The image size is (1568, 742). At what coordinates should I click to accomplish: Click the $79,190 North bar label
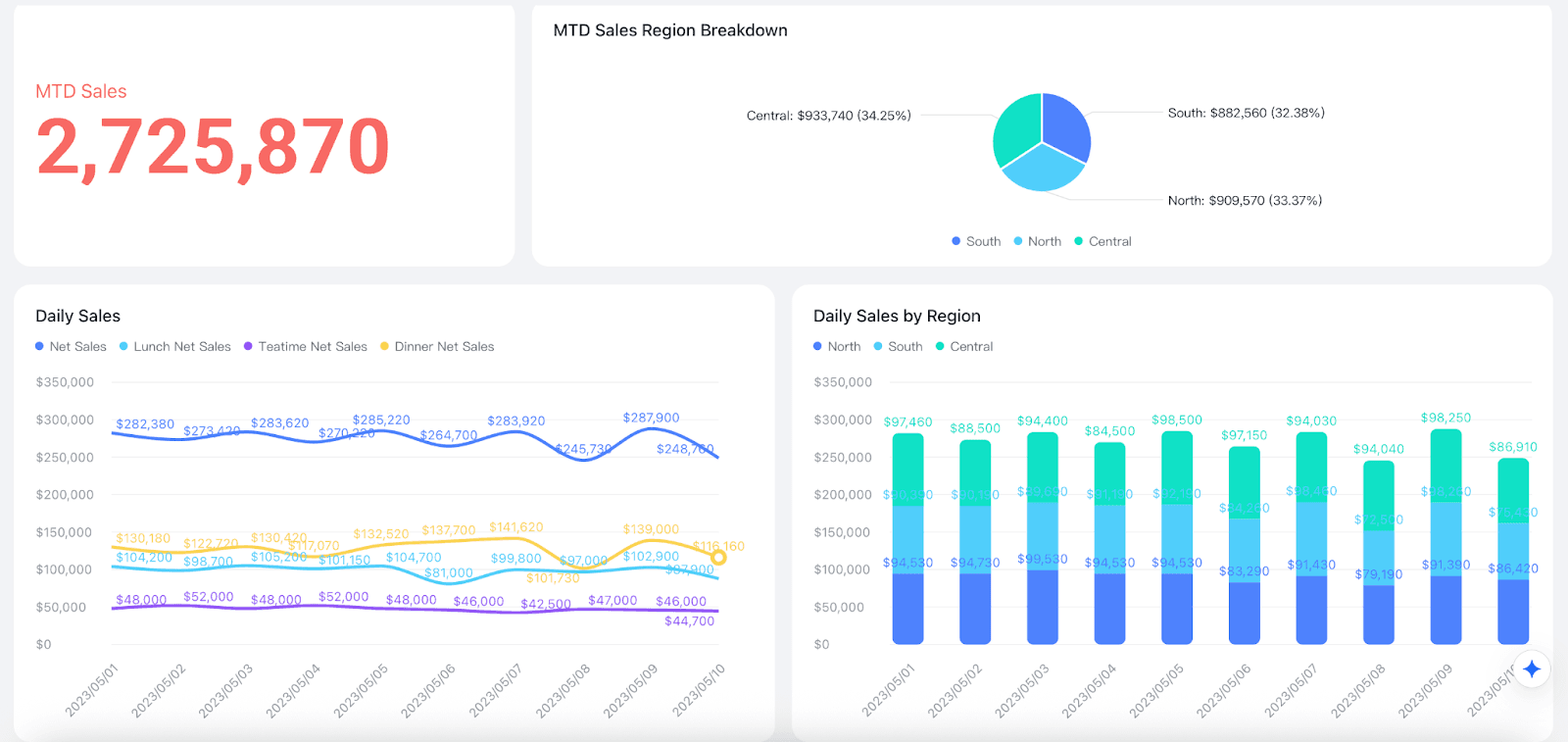1379,574
